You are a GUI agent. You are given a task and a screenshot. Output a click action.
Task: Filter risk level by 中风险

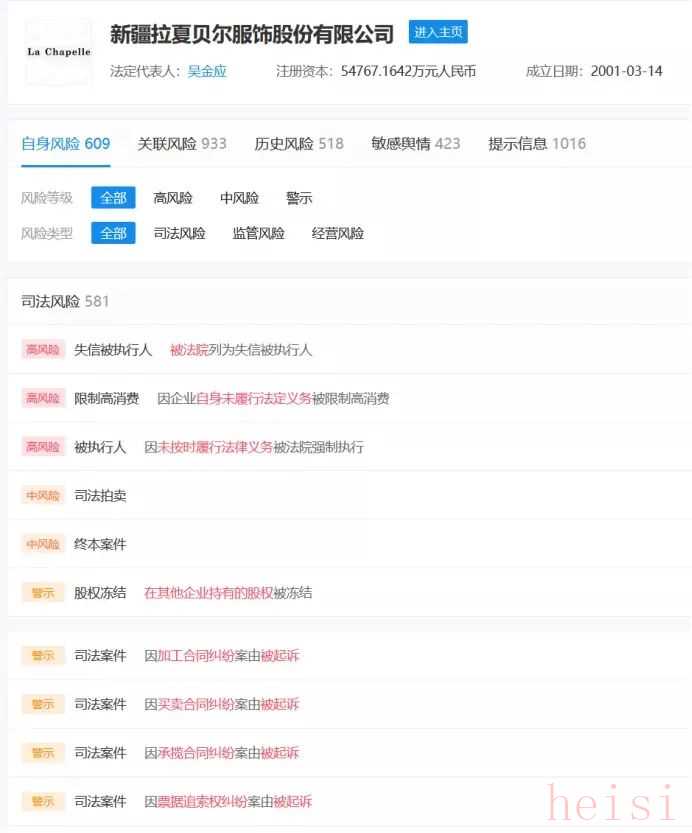240,198
